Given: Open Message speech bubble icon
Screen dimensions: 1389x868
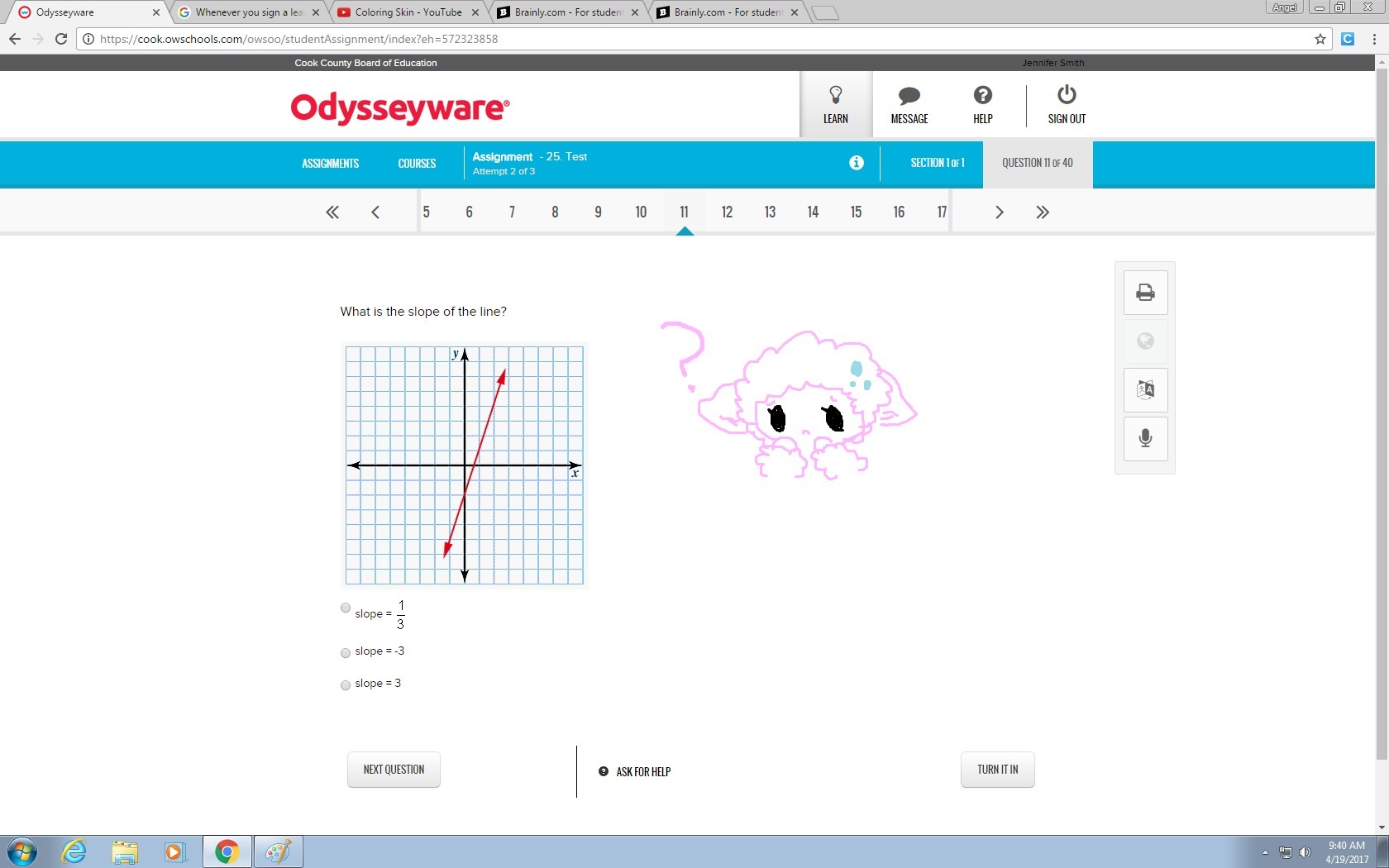Looking at the screenshot, I should [909, 96].
